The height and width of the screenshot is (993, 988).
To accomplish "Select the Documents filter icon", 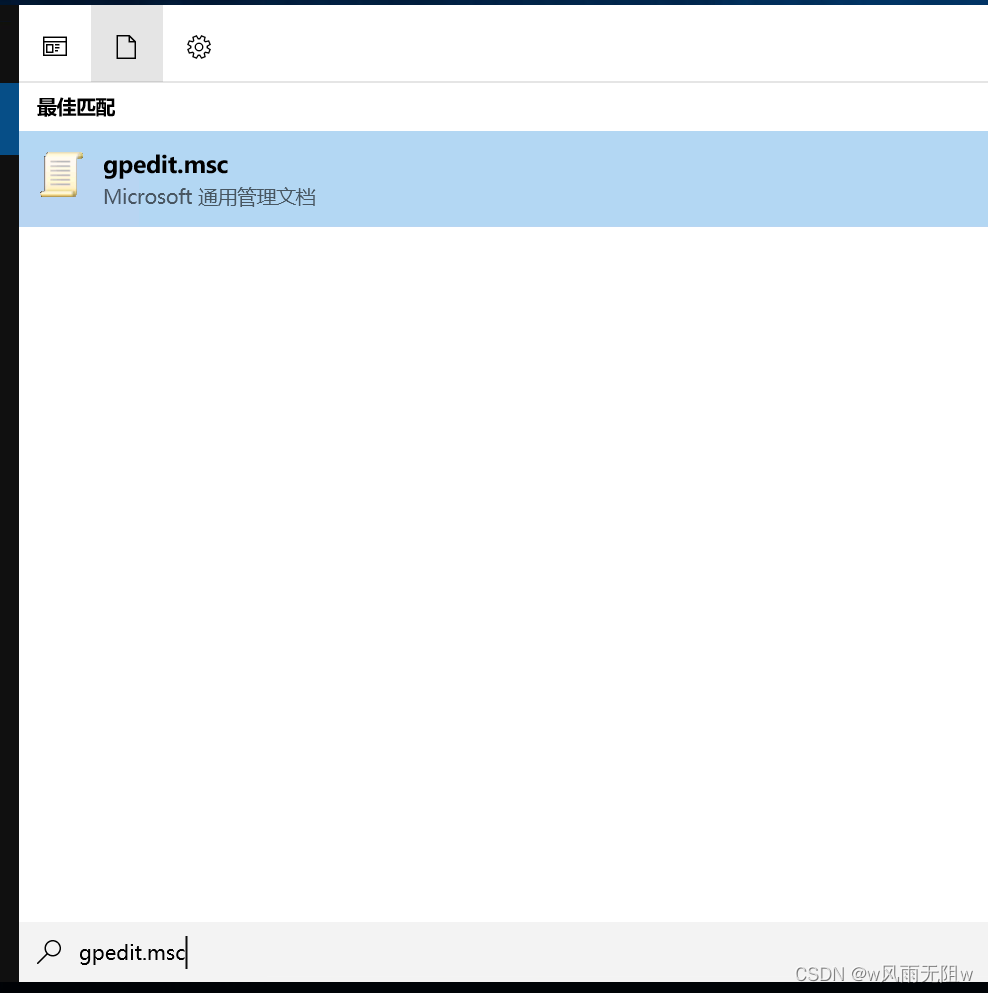I will coord(126,46).
